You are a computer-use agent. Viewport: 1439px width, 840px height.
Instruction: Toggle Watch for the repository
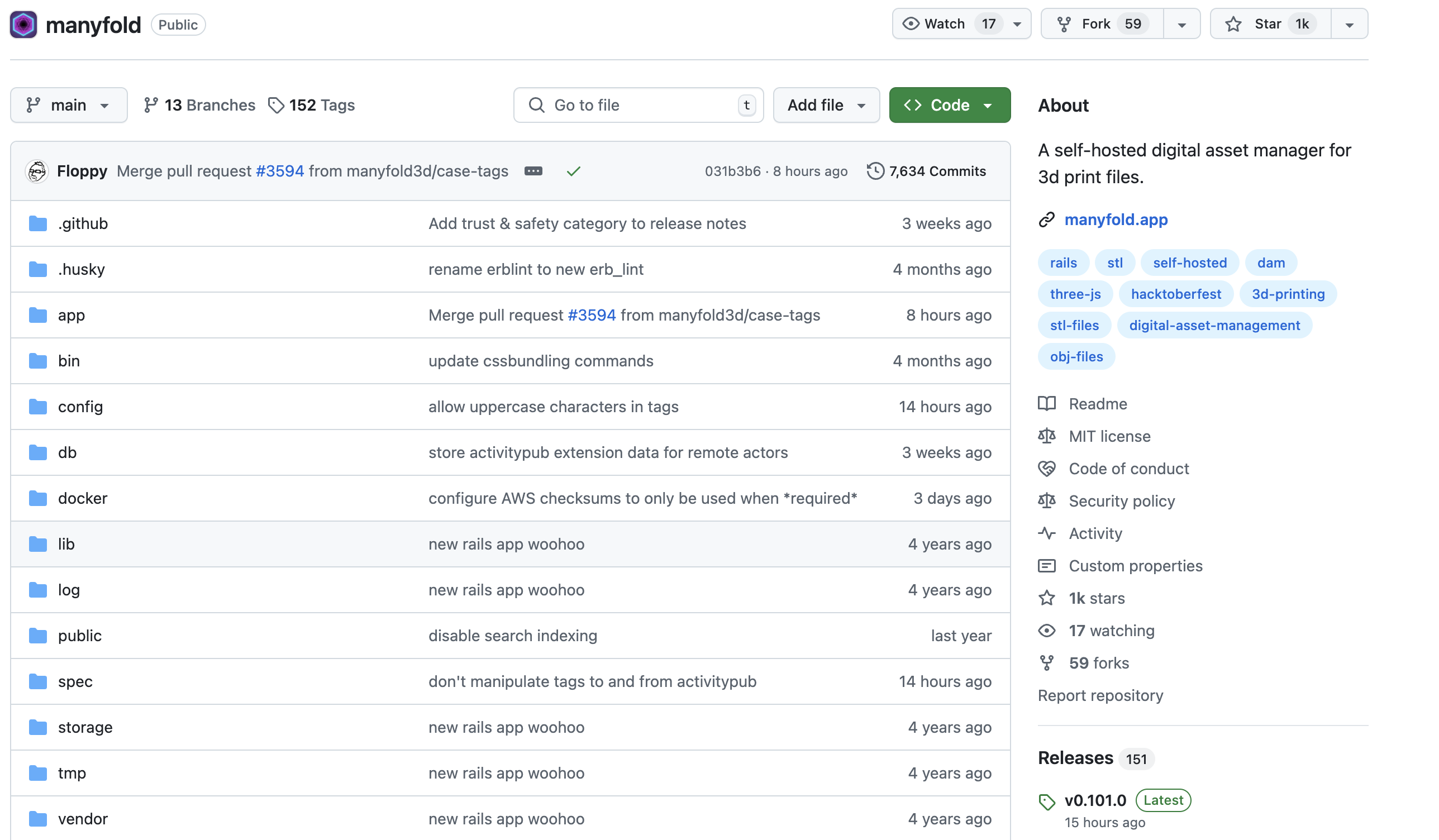(x=945, y=24)
